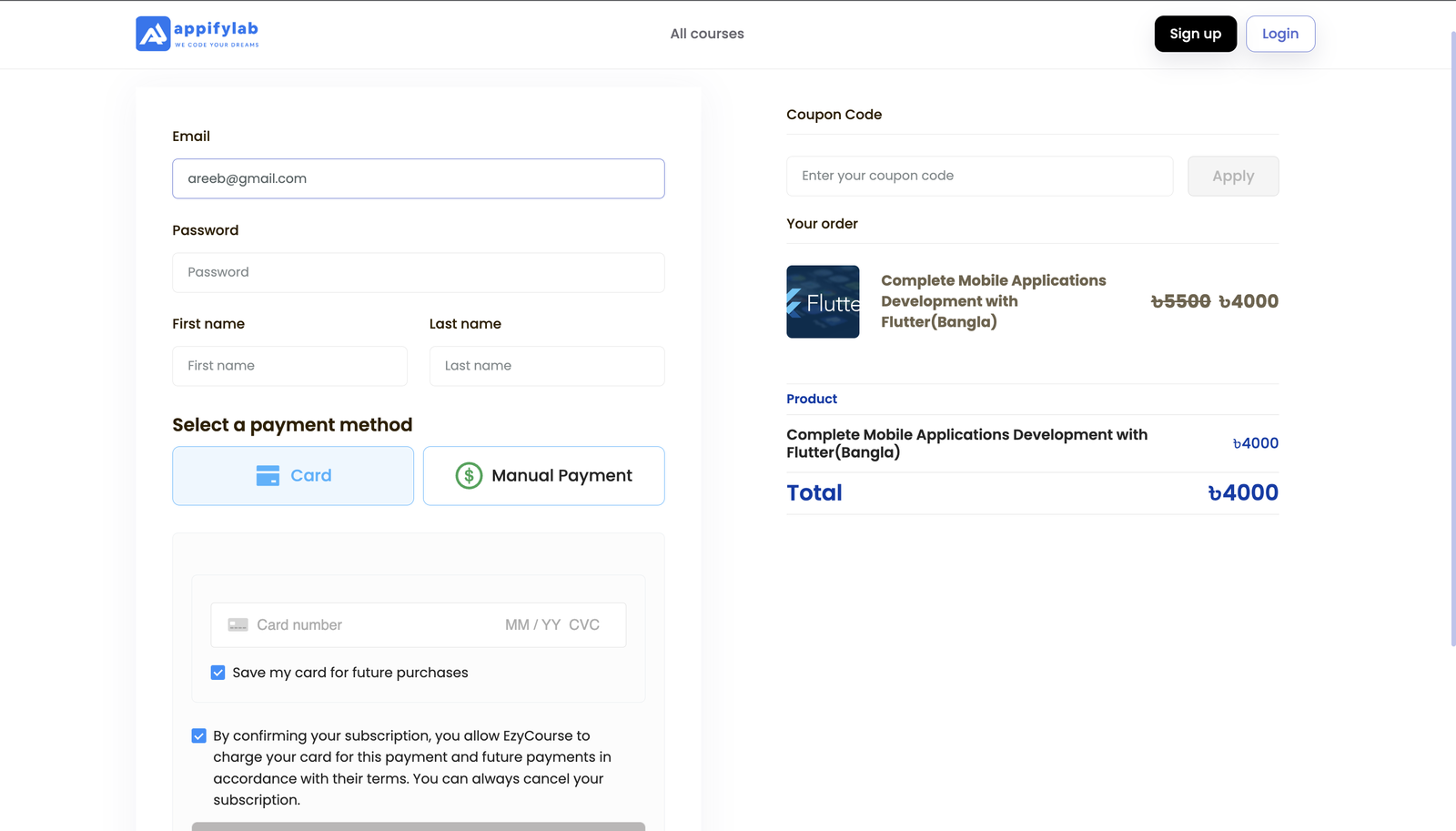Screen dimensions: 1456x831
Task: Open the Flutter course thumbnail
Action: tap(823, 302)
